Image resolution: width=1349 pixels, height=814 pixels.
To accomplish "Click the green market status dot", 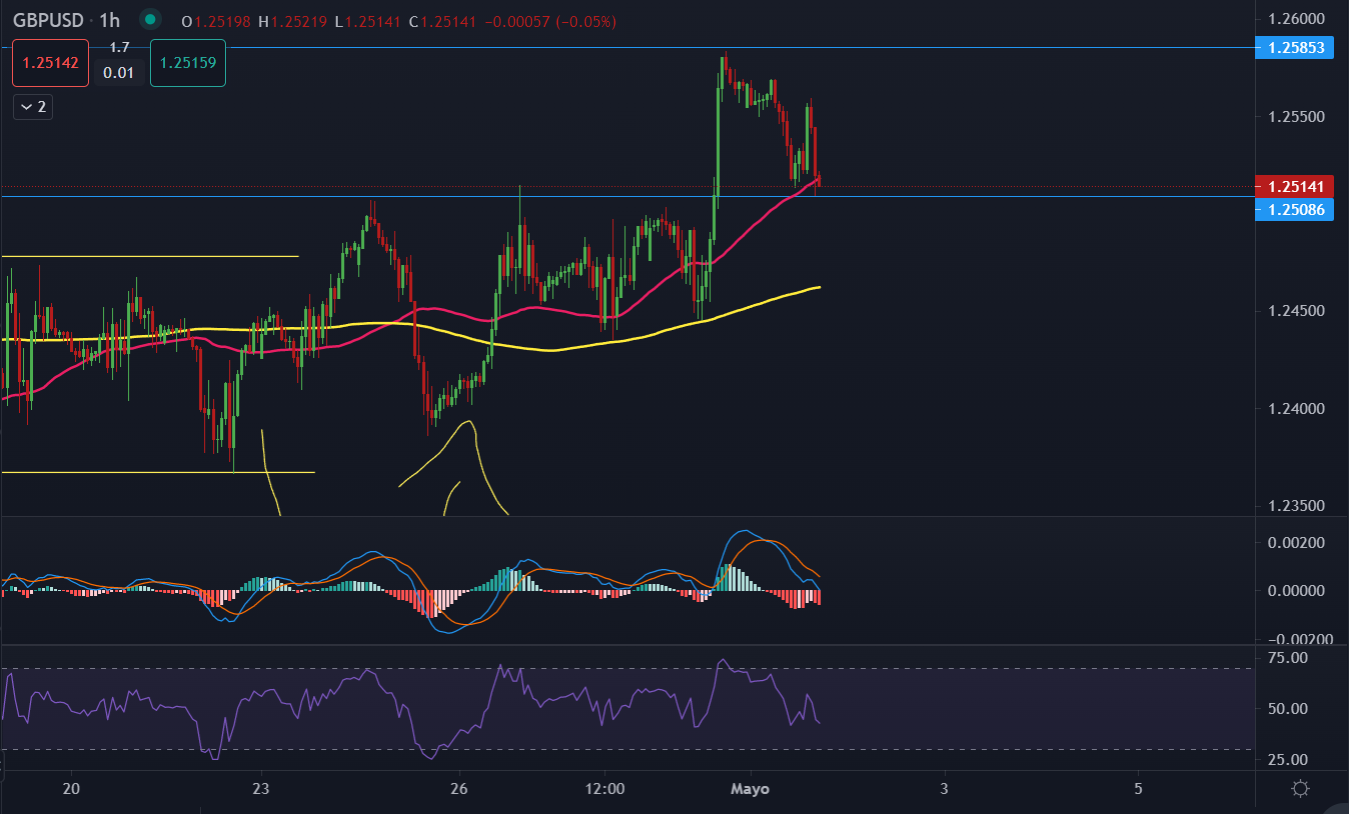I will pos(150,19).
